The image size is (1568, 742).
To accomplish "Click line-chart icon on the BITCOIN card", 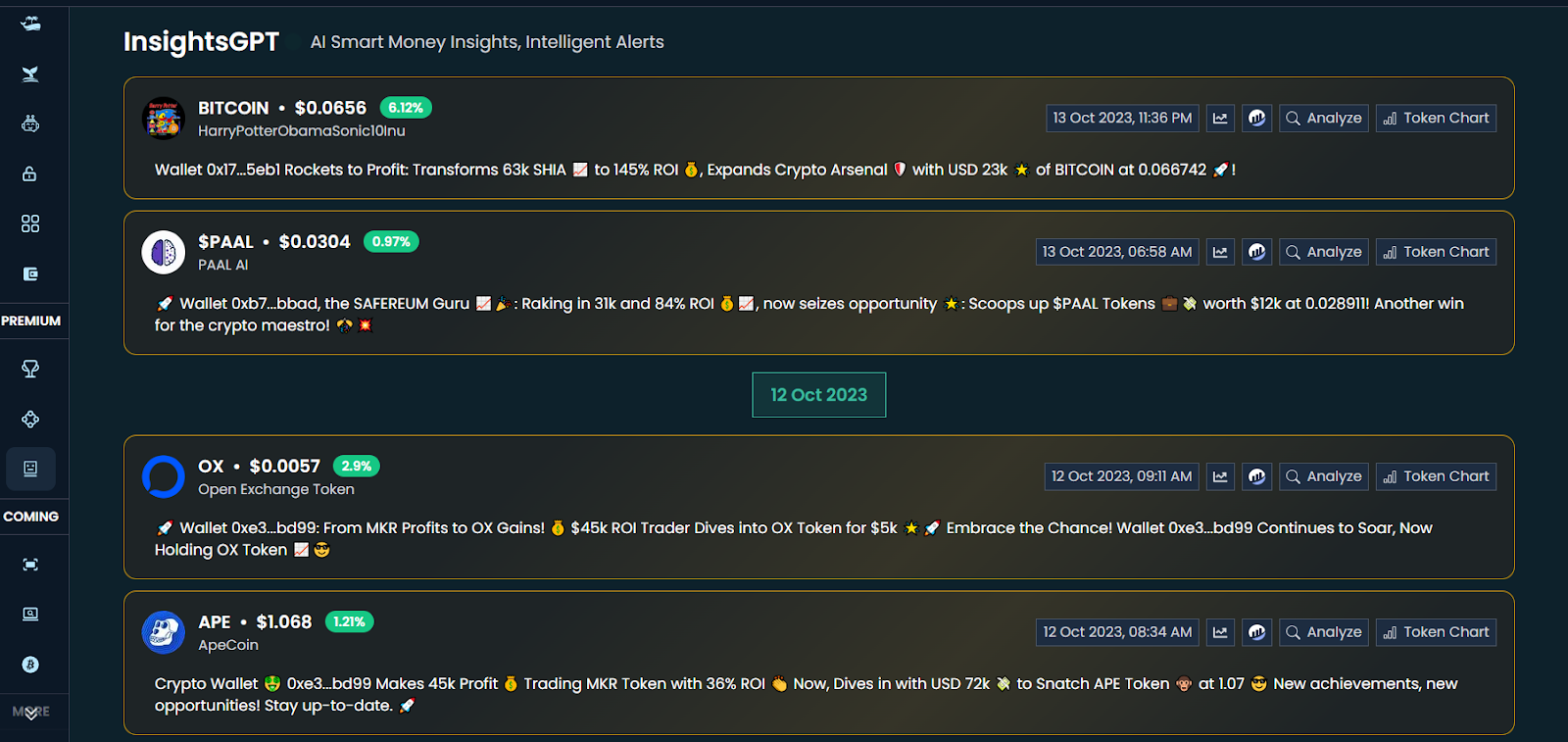I will tap(1220, 118).
